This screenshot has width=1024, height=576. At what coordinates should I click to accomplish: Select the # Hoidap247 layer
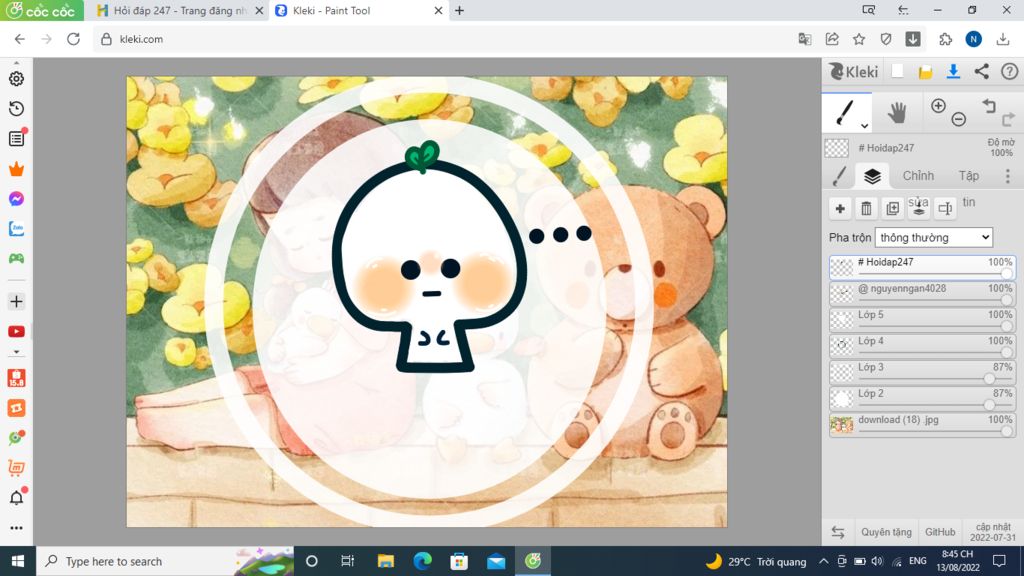922,267
